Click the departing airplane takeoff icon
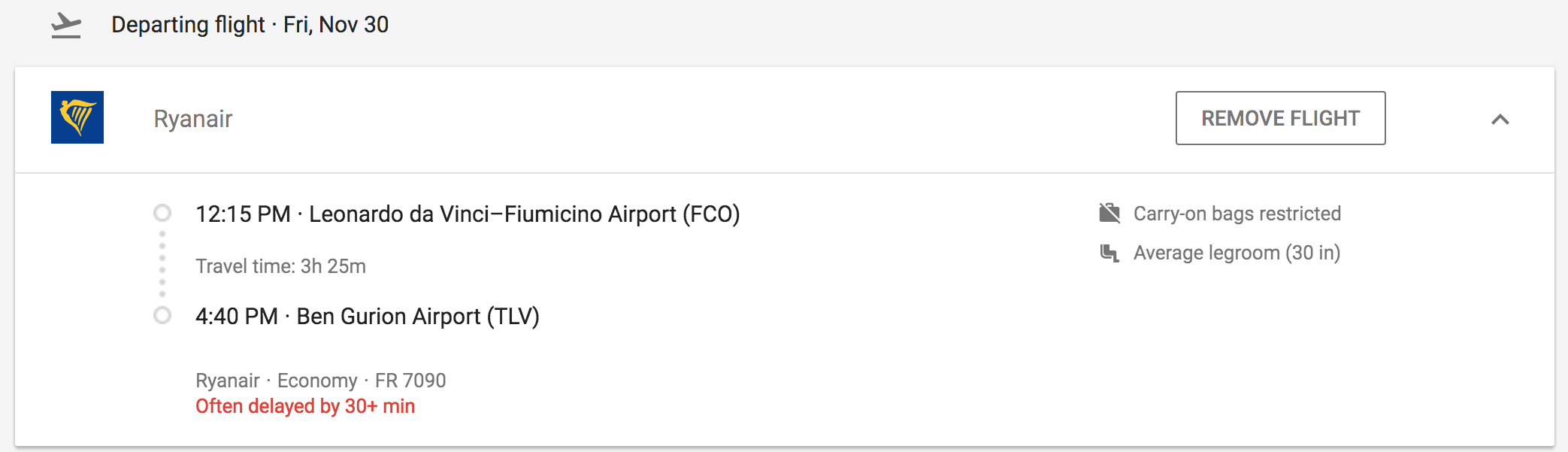The image size is (1568, 452). point(66,26)
